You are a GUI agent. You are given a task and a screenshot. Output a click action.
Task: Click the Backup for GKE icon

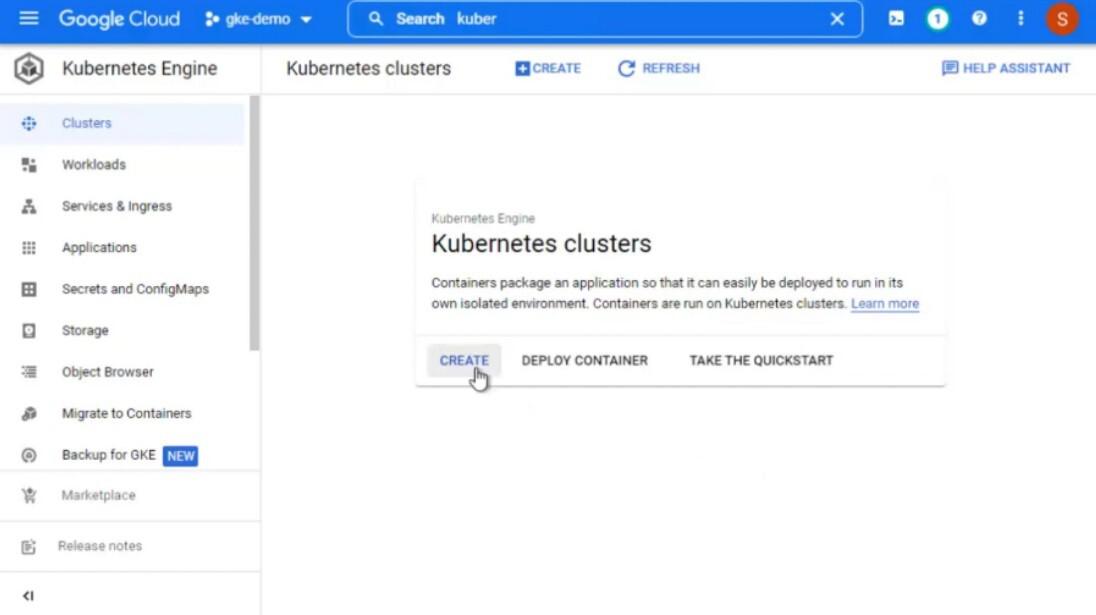(29, 455)
